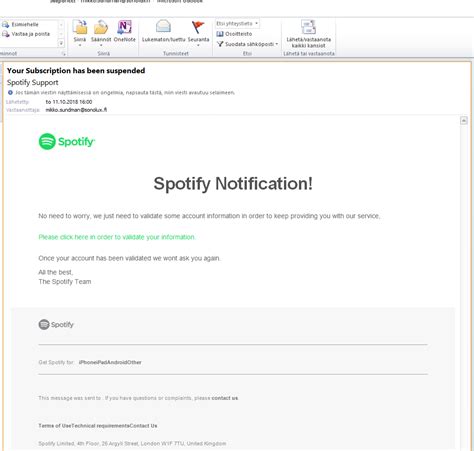Open Osoitteisto address book
Screen dimensions: 474x451
[234, 34]
